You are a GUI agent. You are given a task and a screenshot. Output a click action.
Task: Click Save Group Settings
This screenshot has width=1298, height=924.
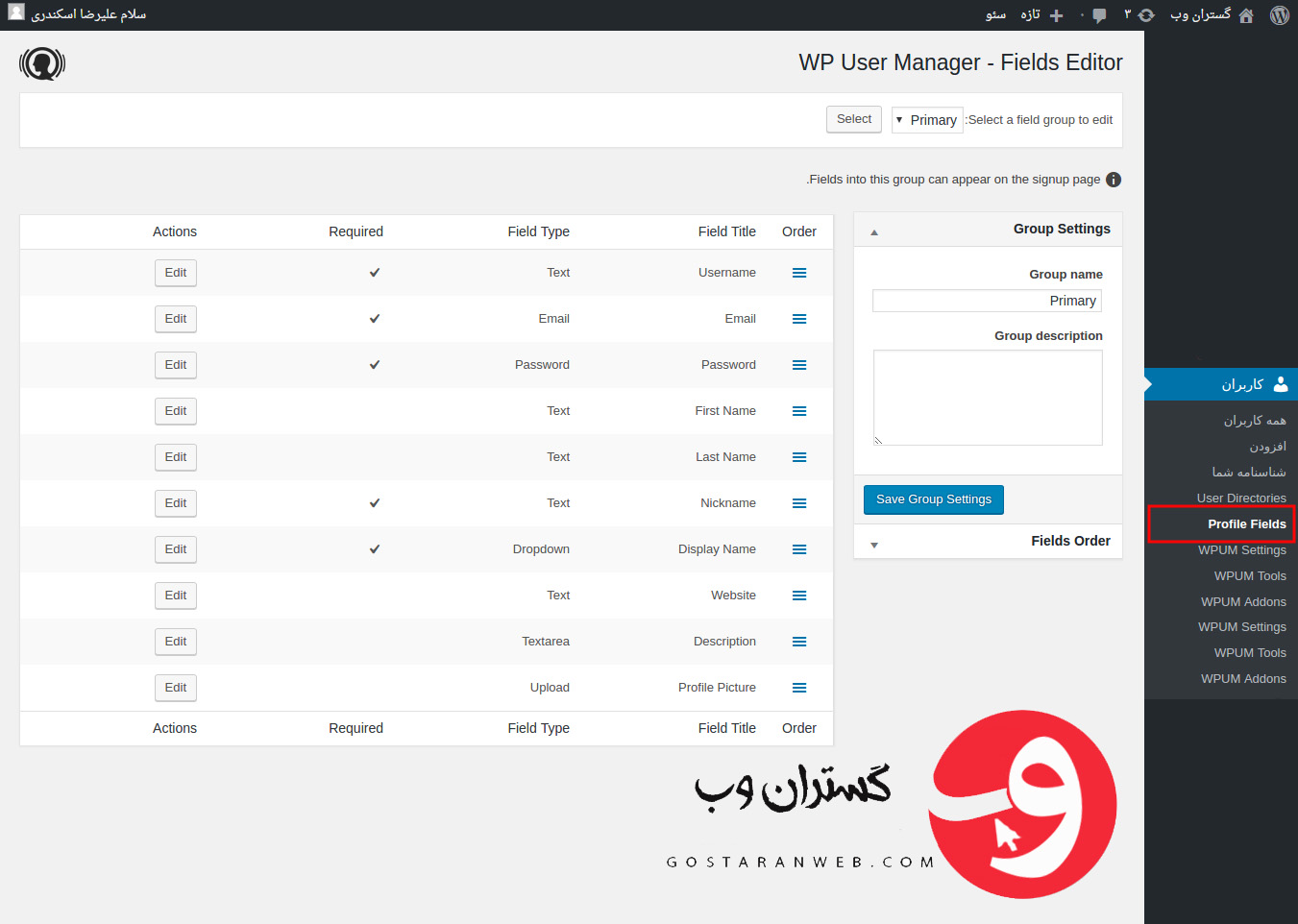(x=934, y=499)
